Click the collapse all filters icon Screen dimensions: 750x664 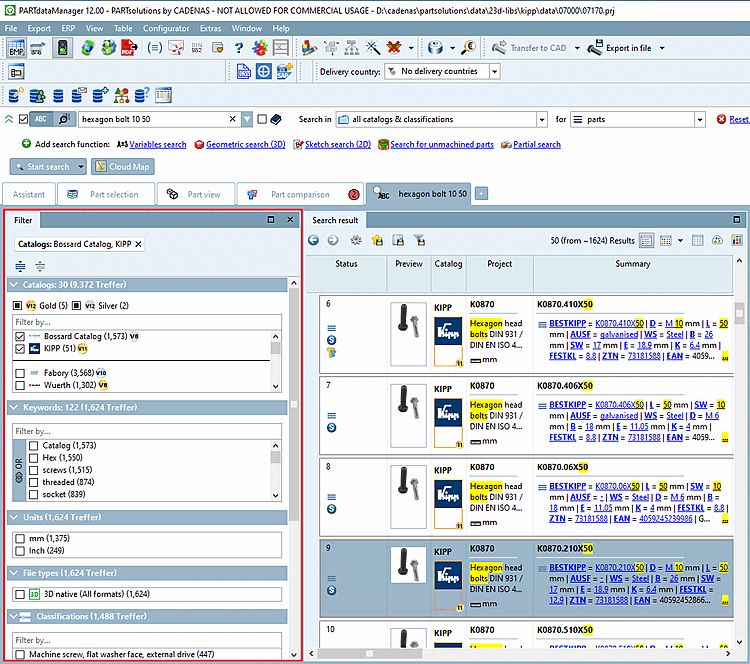pos(40,266)
